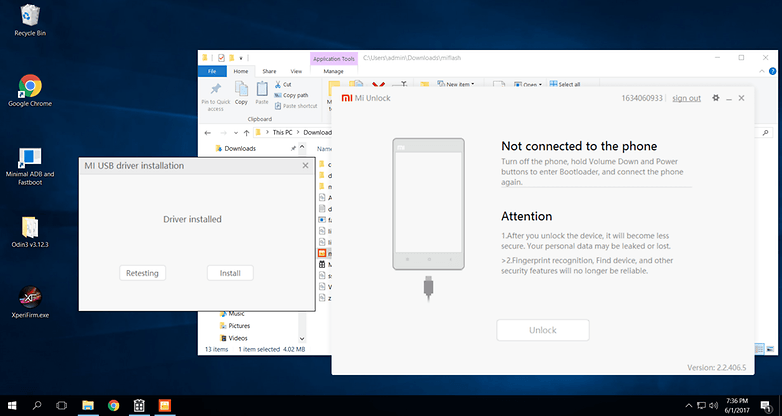This screenshot has width=782, height=416.
Task: Click the volume icon in system tray
Action: coord(713,406)
